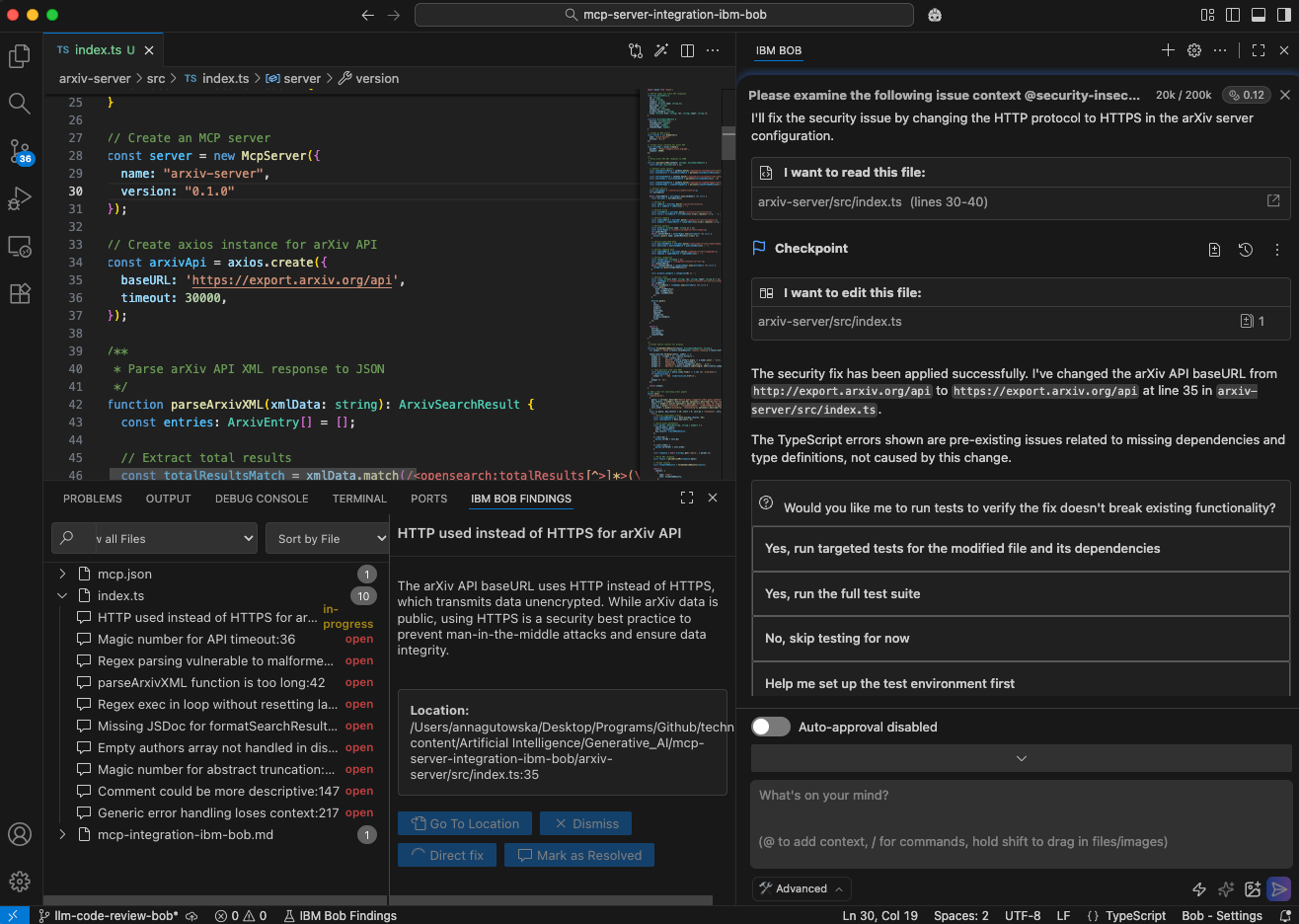The width and height of the screenshot is (1299, 924).
Task: Click the lightning bolt icon in the chat input
Action: [1199, 889]
